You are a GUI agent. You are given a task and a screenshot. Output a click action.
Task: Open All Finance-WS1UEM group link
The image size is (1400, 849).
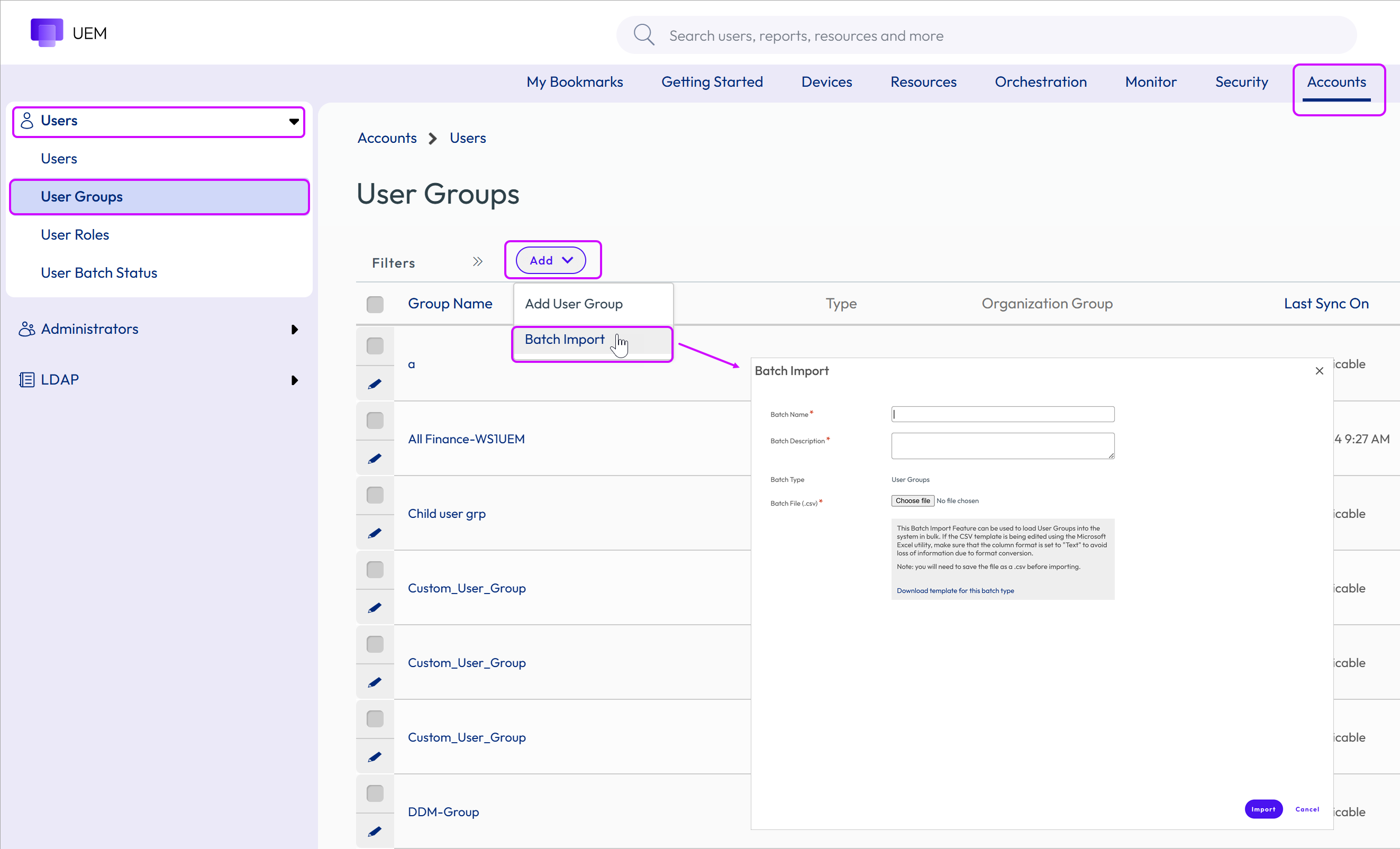click(466, 439)
